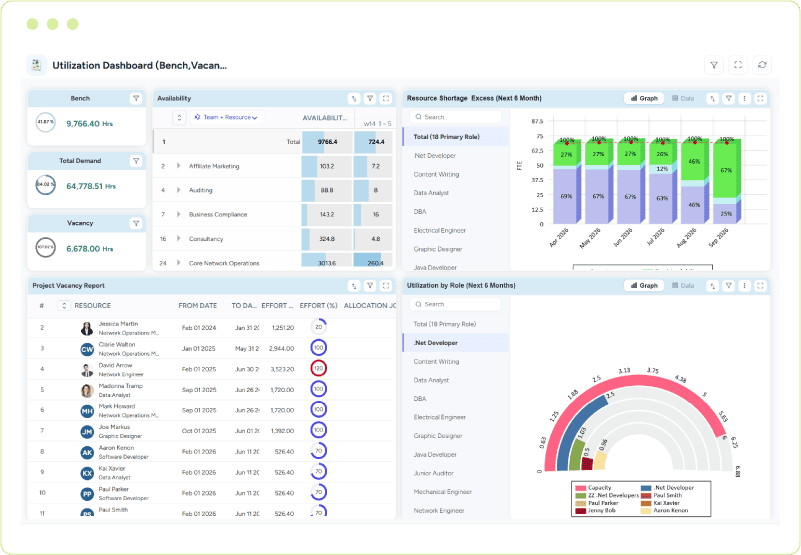
Task: Click the Bench 9,766.40 Hrs value
Action: (x=89, y=124)
